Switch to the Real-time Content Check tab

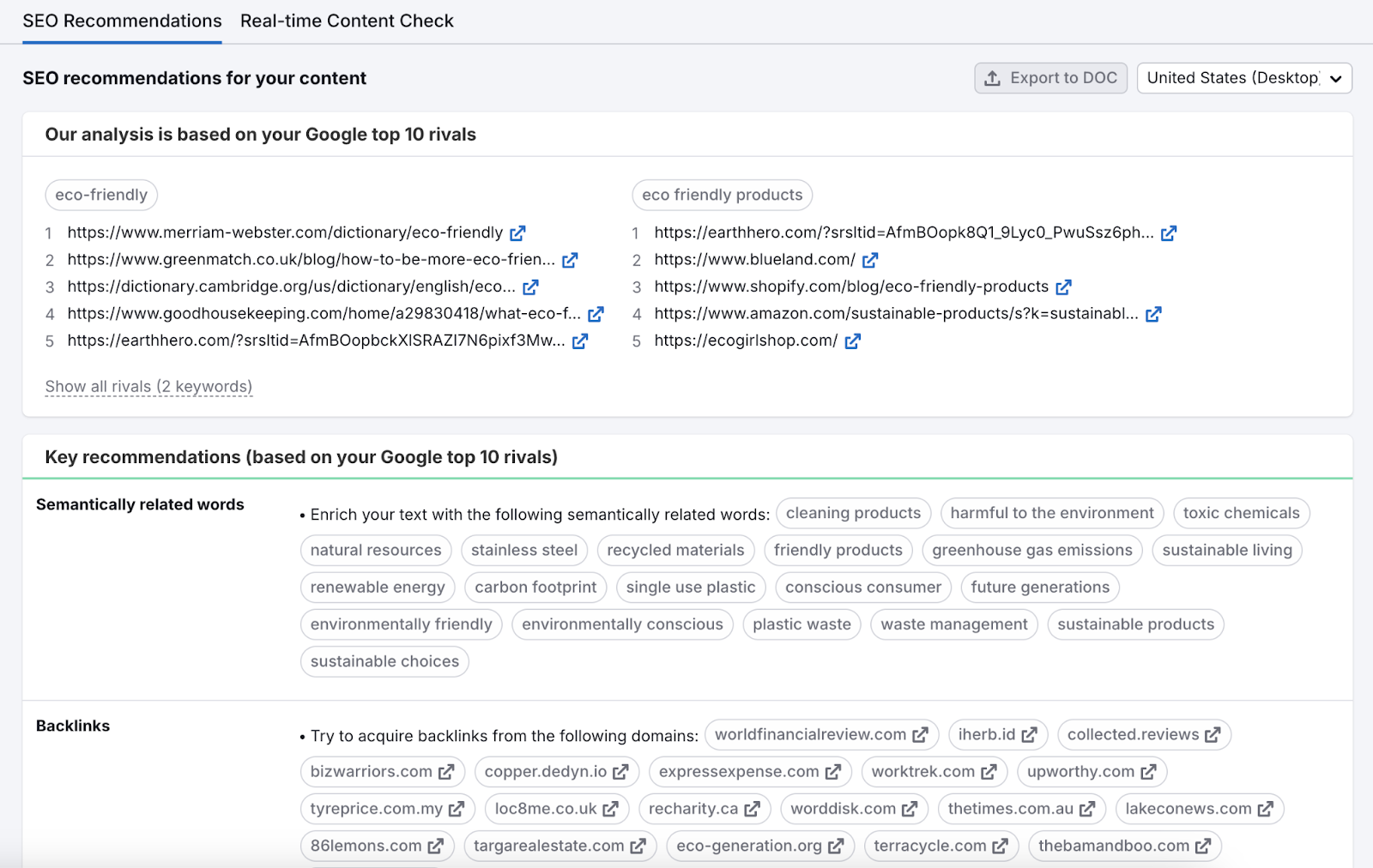(x=347, y=21)
